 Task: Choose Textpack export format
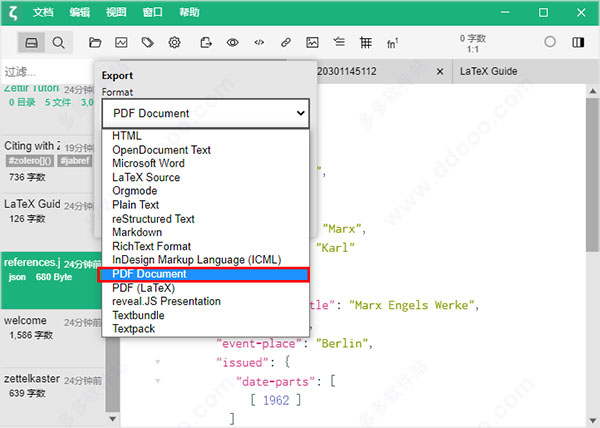(205, 329)
